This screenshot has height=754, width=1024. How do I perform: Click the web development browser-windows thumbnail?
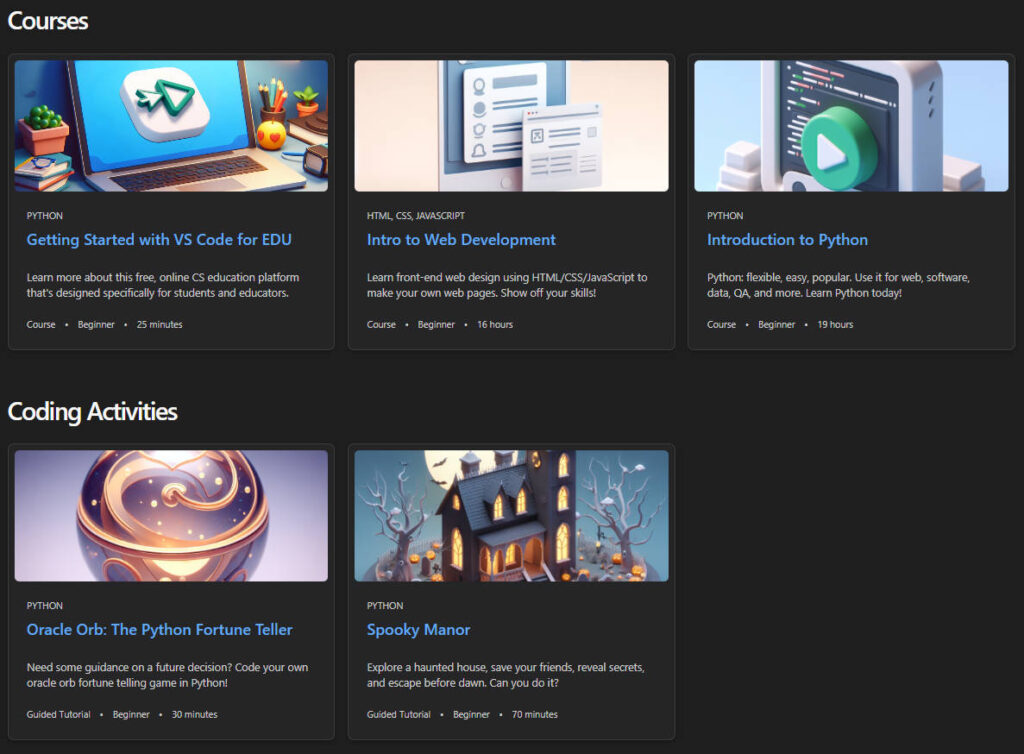click(511, 124)
